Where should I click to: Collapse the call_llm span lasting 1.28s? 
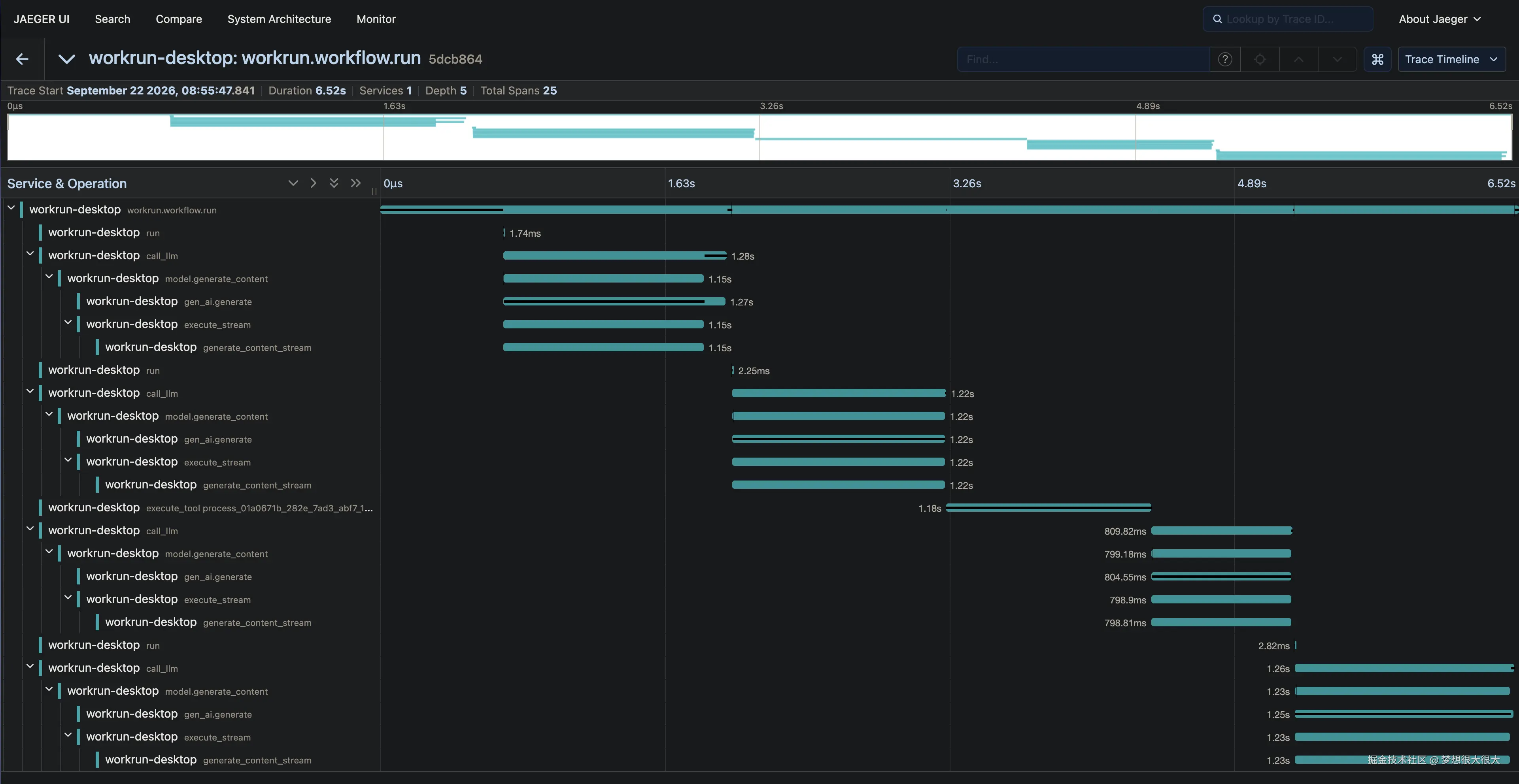30,253
